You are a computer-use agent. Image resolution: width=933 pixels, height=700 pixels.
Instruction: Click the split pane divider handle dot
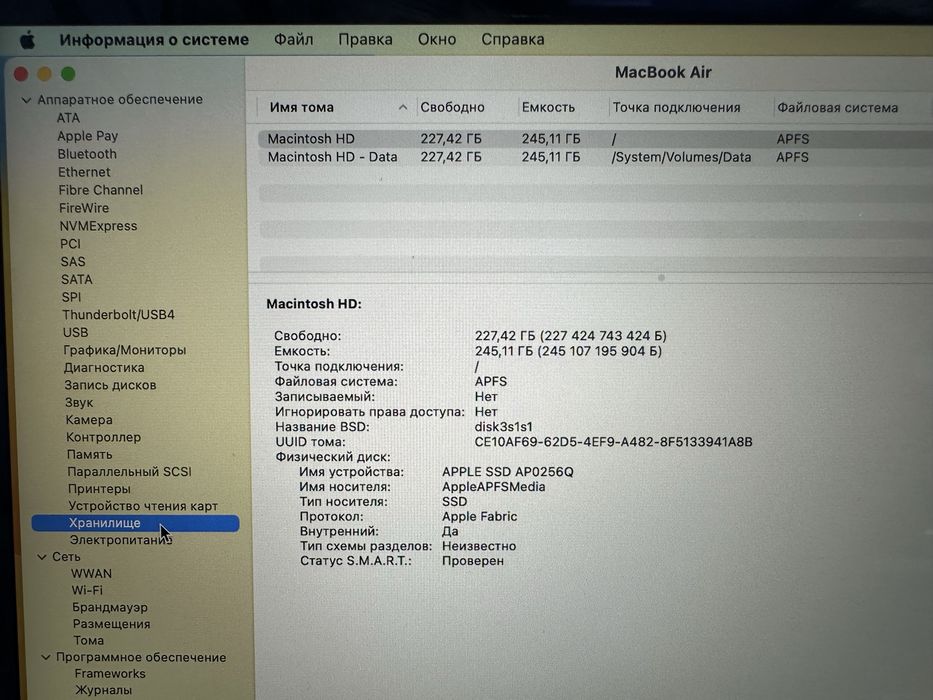[x=661, y=278]
